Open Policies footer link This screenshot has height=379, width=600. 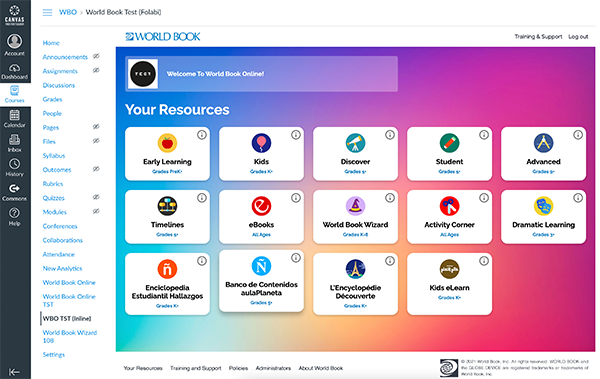click(x=238, y=368)
